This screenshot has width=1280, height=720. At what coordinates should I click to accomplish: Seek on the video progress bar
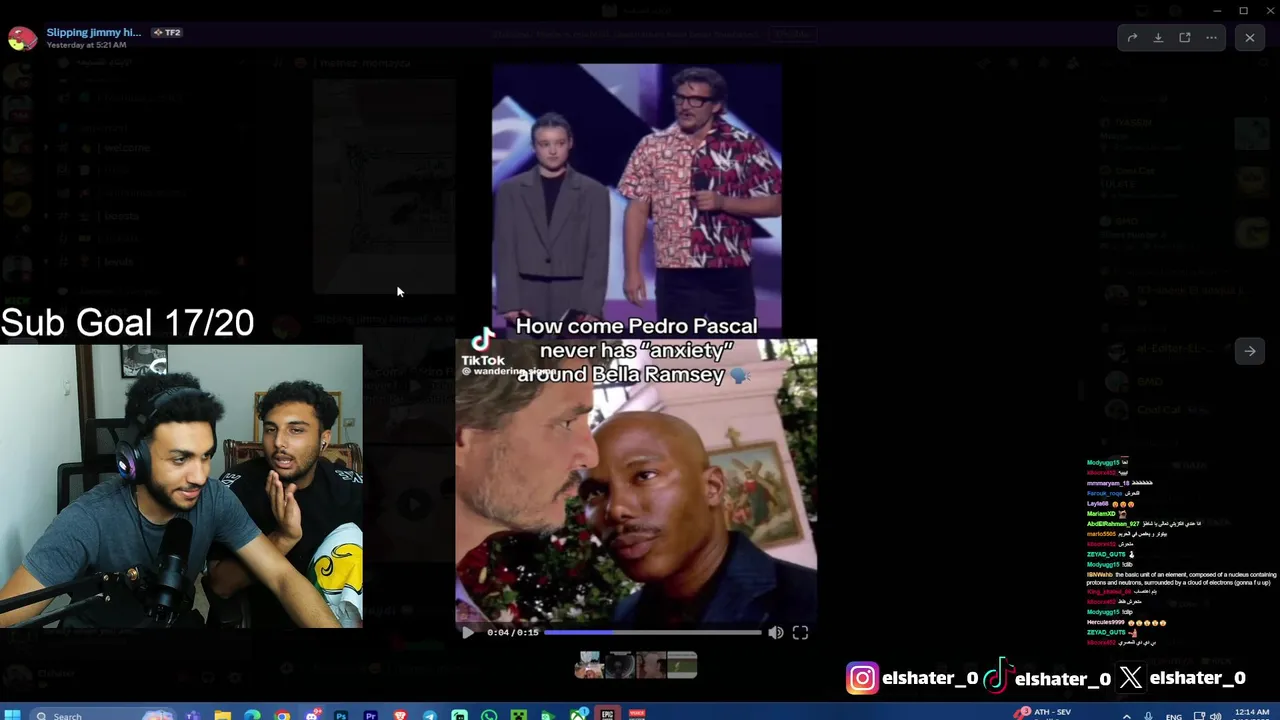[653, 632]
